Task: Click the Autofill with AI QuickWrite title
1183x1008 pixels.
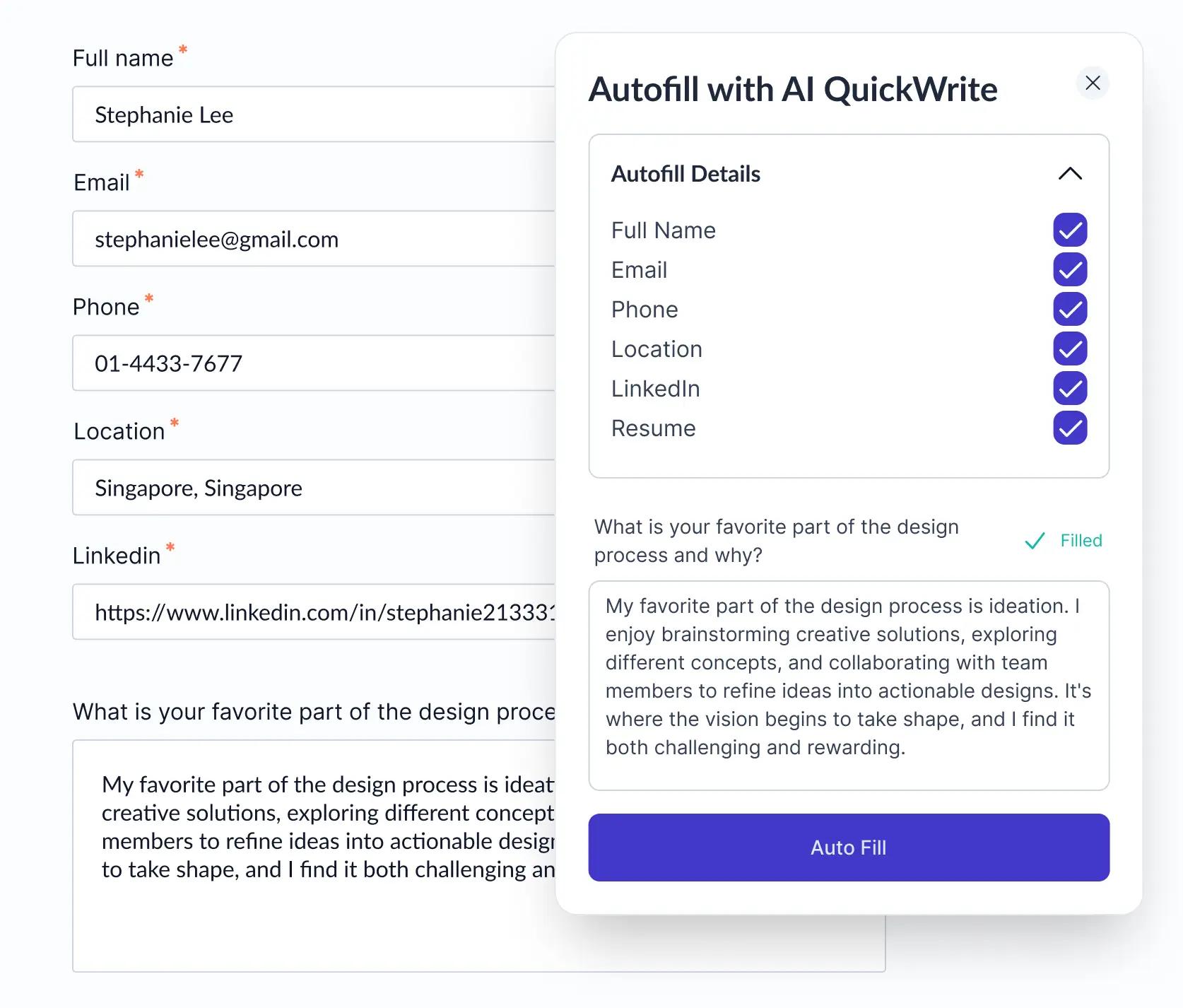Action: (792, 89)
